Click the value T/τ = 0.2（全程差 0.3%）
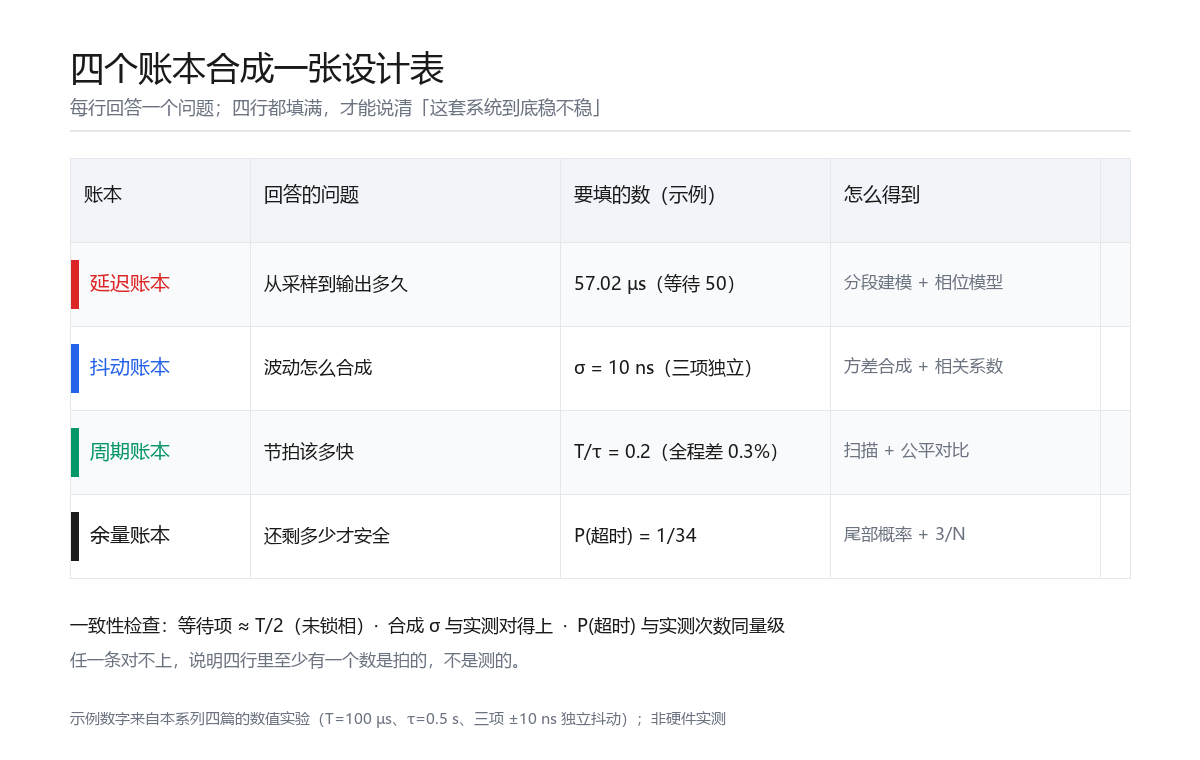 click(x=676, y=452)
